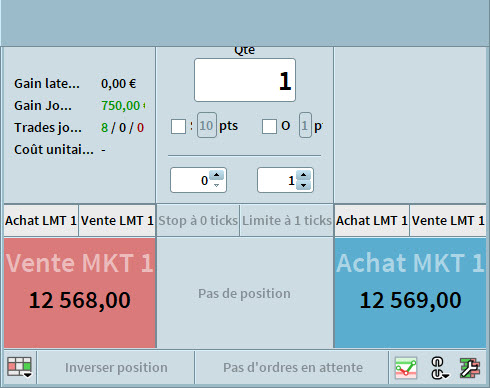
Task: Decrease the 0 ticks spinner value
Action: pos(217,185)
